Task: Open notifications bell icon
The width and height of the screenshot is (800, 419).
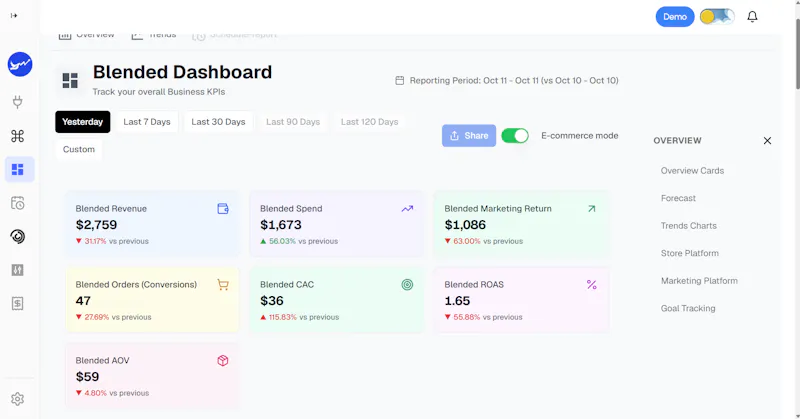Action: click(x=752, y=17)
